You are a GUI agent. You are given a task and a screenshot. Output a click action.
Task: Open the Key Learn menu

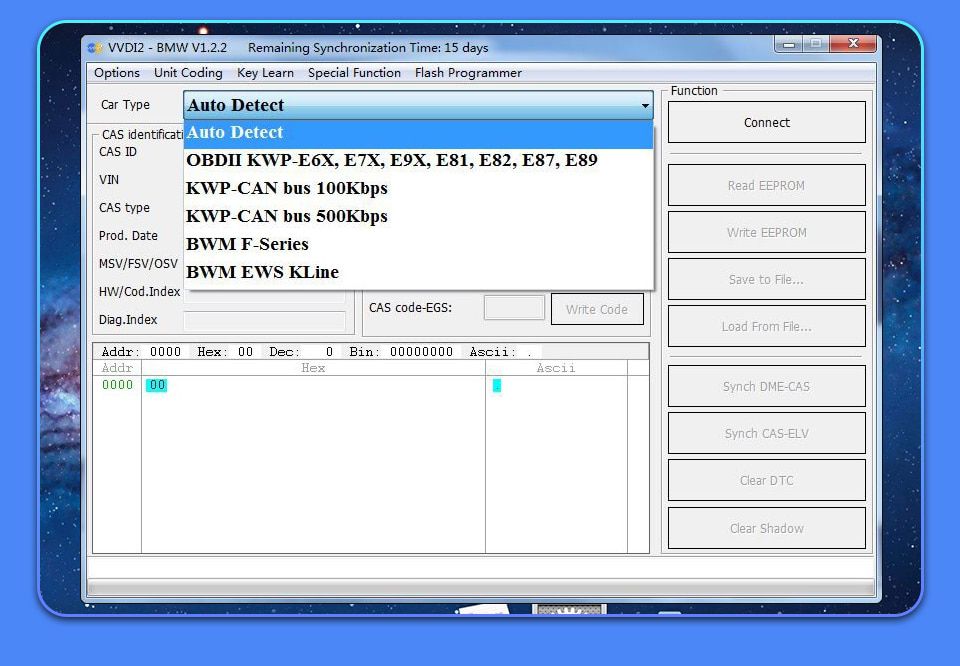pos(265,73)
